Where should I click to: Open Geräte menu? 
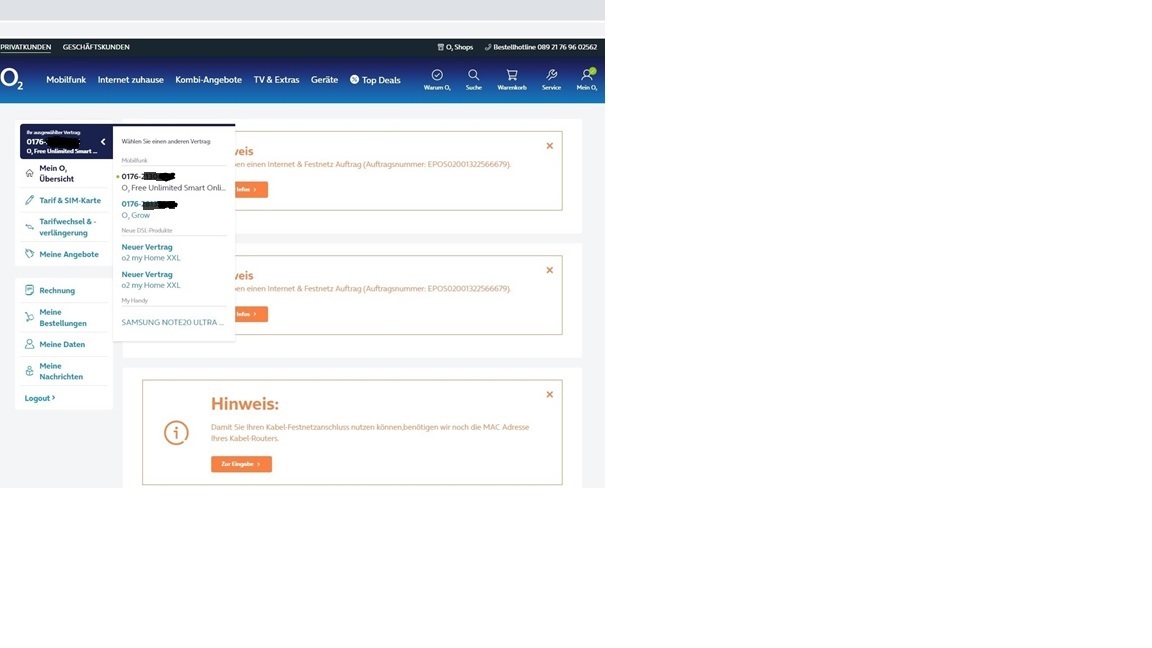pyautogui.click(x=324, y=79)
